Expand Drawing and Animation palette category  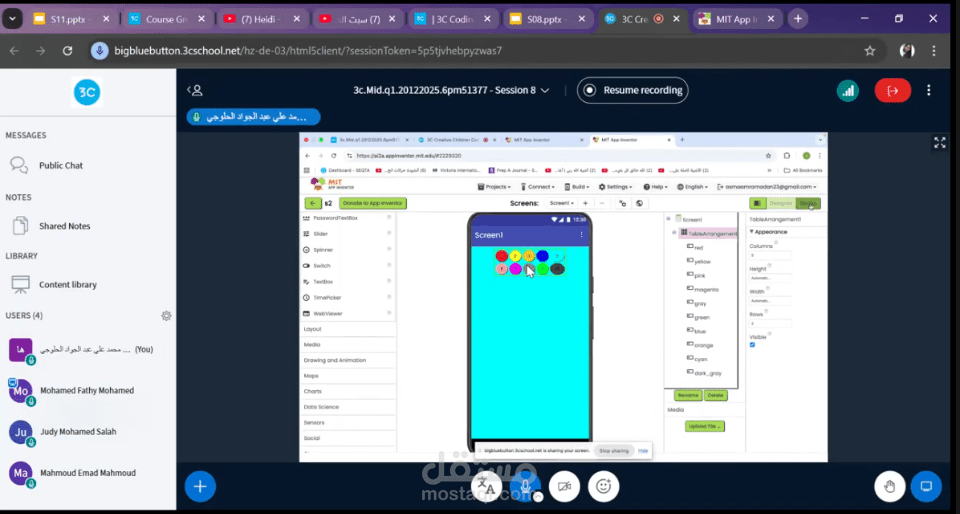coord(347,360)
